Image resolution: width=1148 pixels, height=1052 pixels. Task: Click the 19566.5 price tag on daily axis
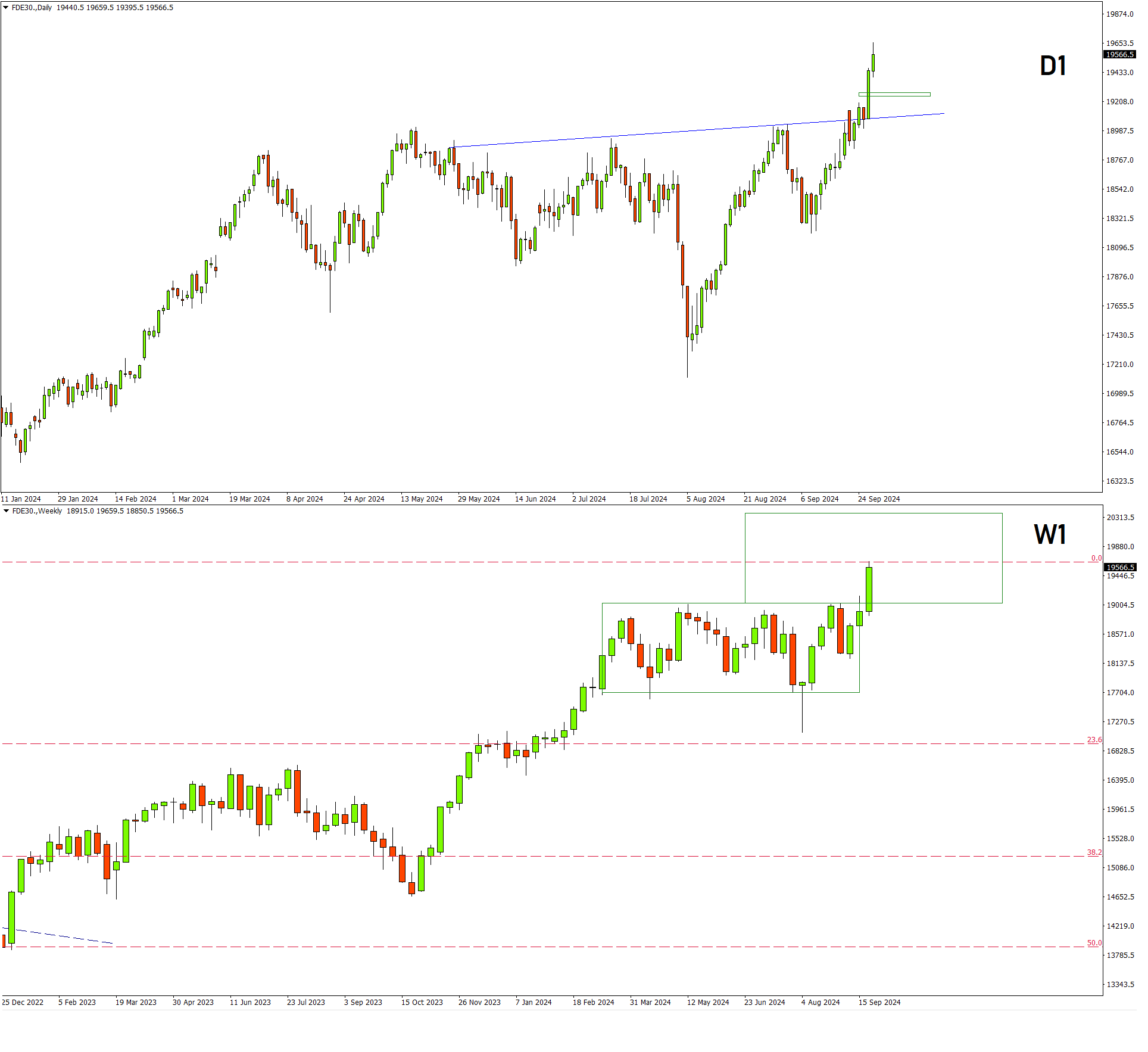coord(1119,55)
